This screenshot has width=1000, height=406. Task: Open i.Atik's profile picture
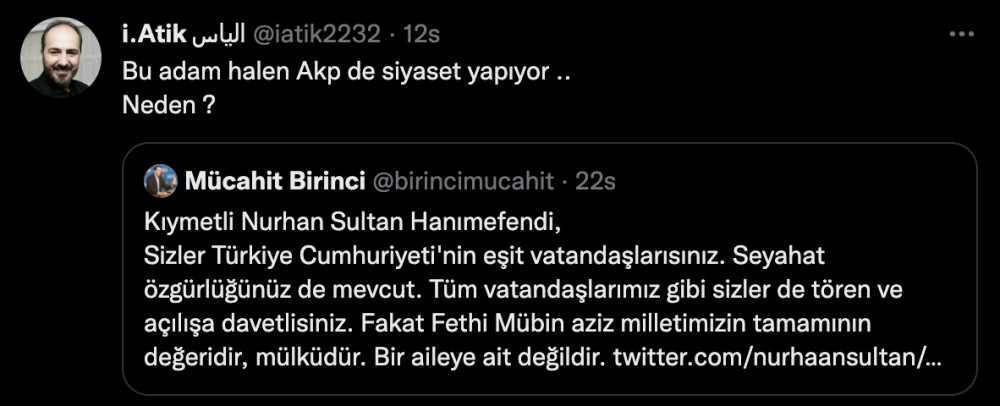point(61,57)
